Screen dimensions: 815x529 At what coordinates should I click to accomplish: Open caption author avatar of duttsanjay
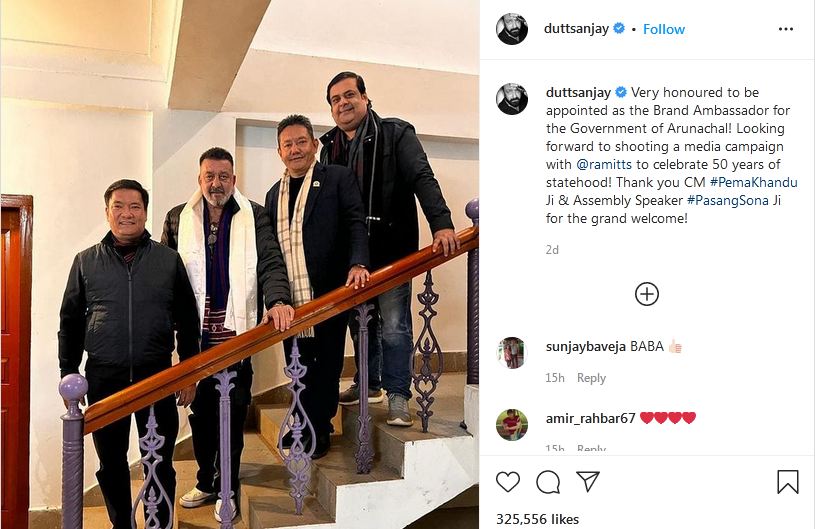[x=512, y=99]
